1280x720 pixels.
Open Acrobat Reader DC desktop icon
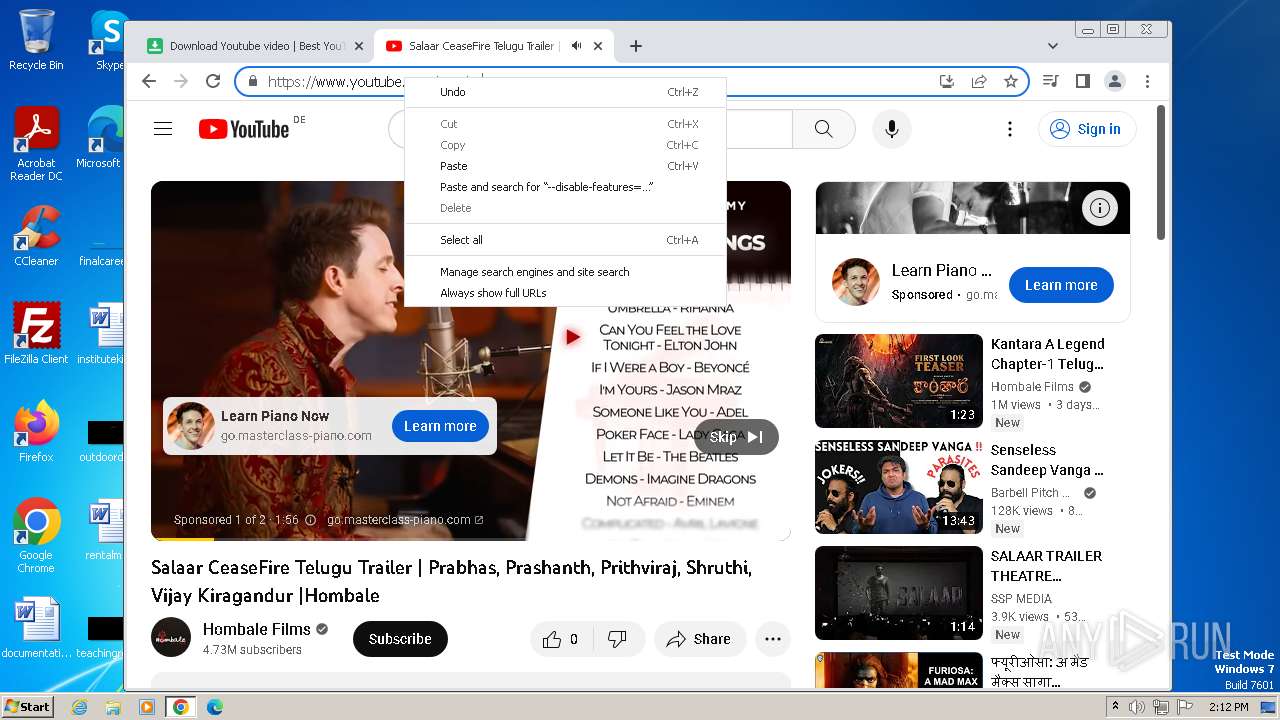(36, 144)
